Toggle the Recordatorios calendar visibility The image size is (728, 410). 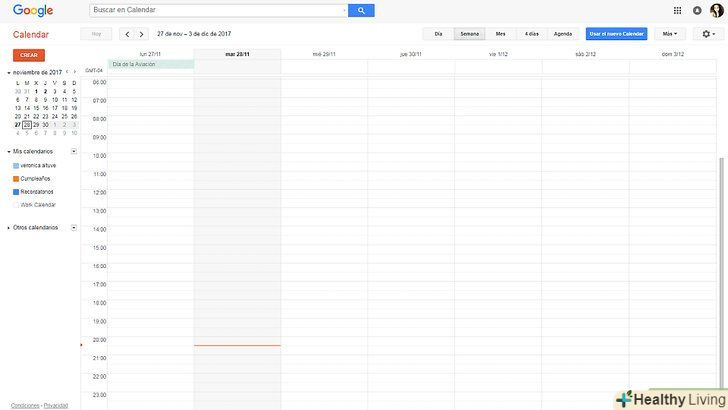tap(16, 191)
